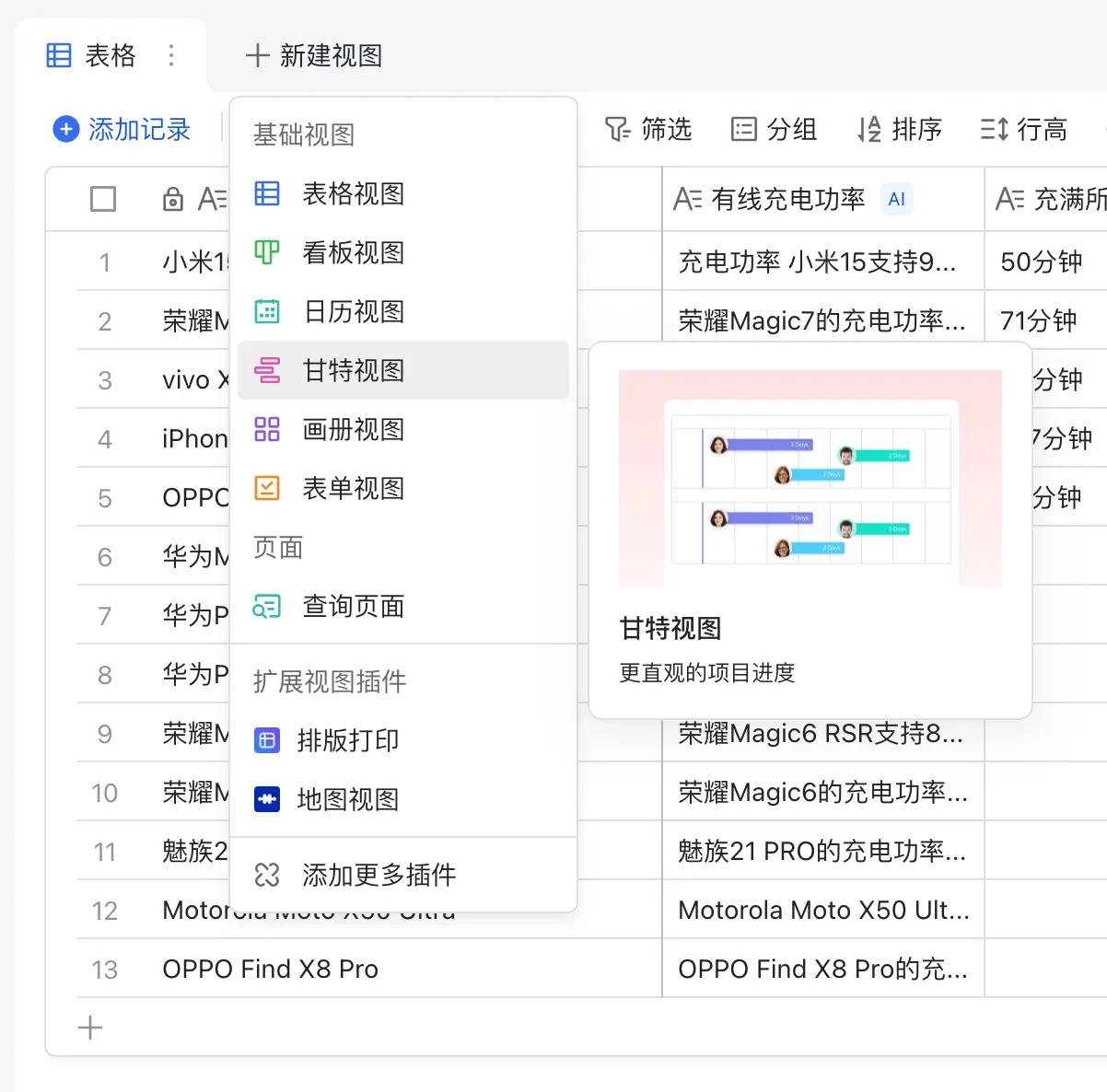Click the 新建视图 button
Image resolution: width=1107 pixels, height=1092 pixels.
tap(314, 55)
